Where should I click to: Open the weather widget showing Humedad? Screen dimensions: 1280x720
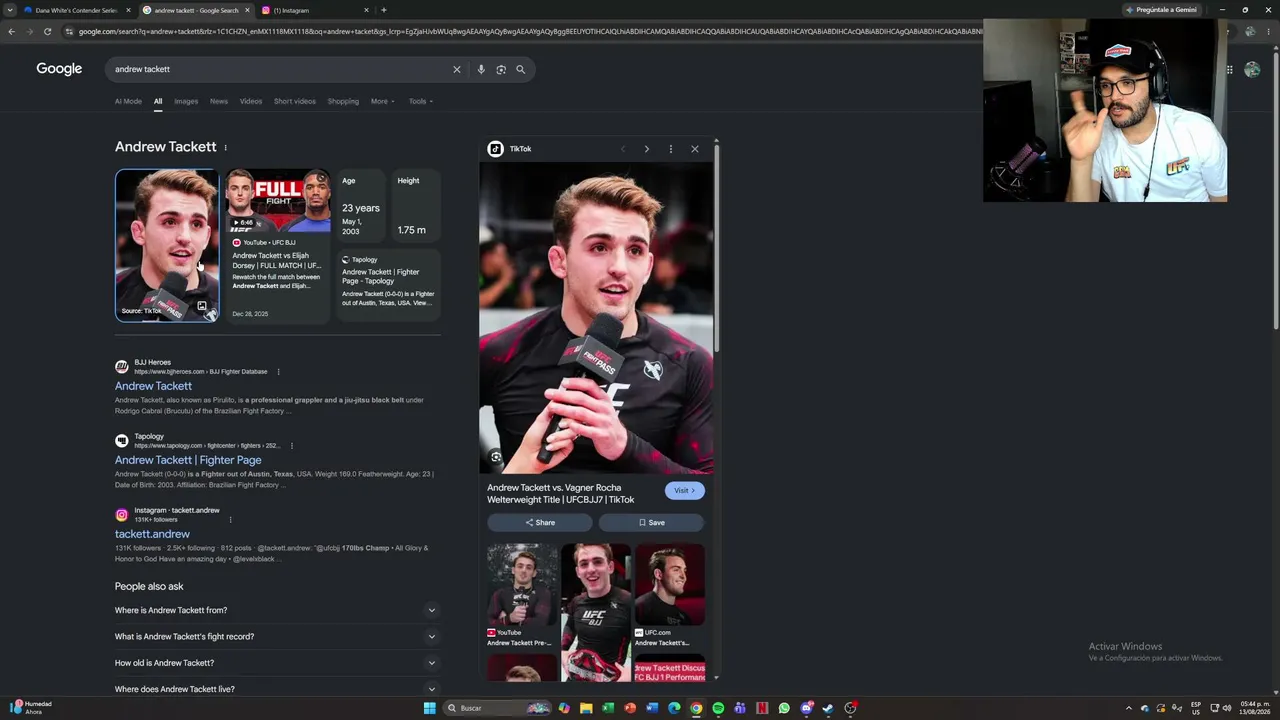point(32,708)
